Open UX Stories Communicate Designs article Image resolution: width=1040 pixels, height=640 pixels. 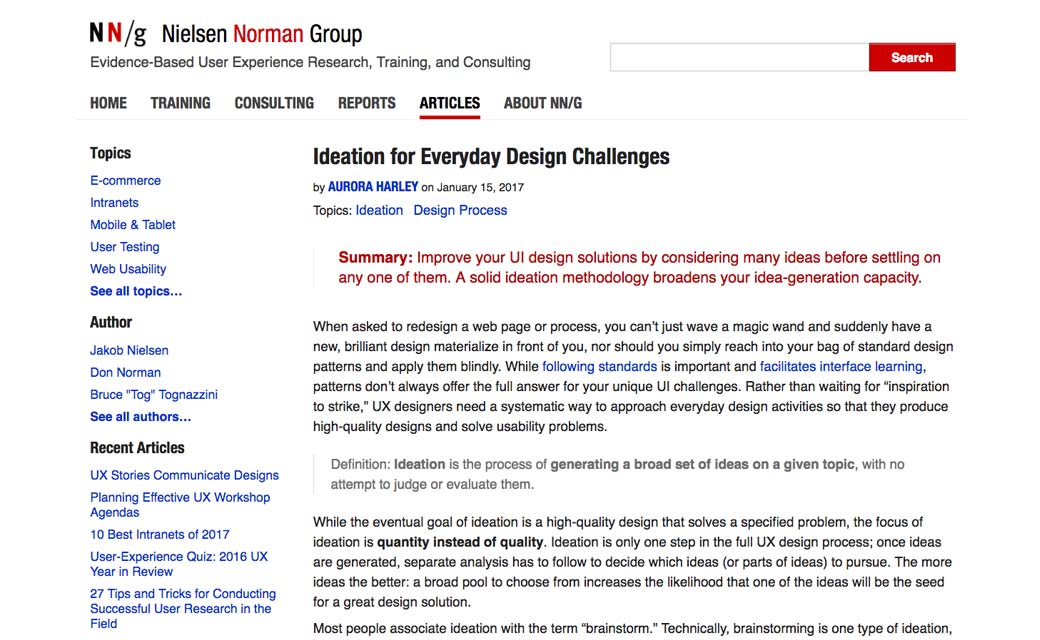(184, 476)
